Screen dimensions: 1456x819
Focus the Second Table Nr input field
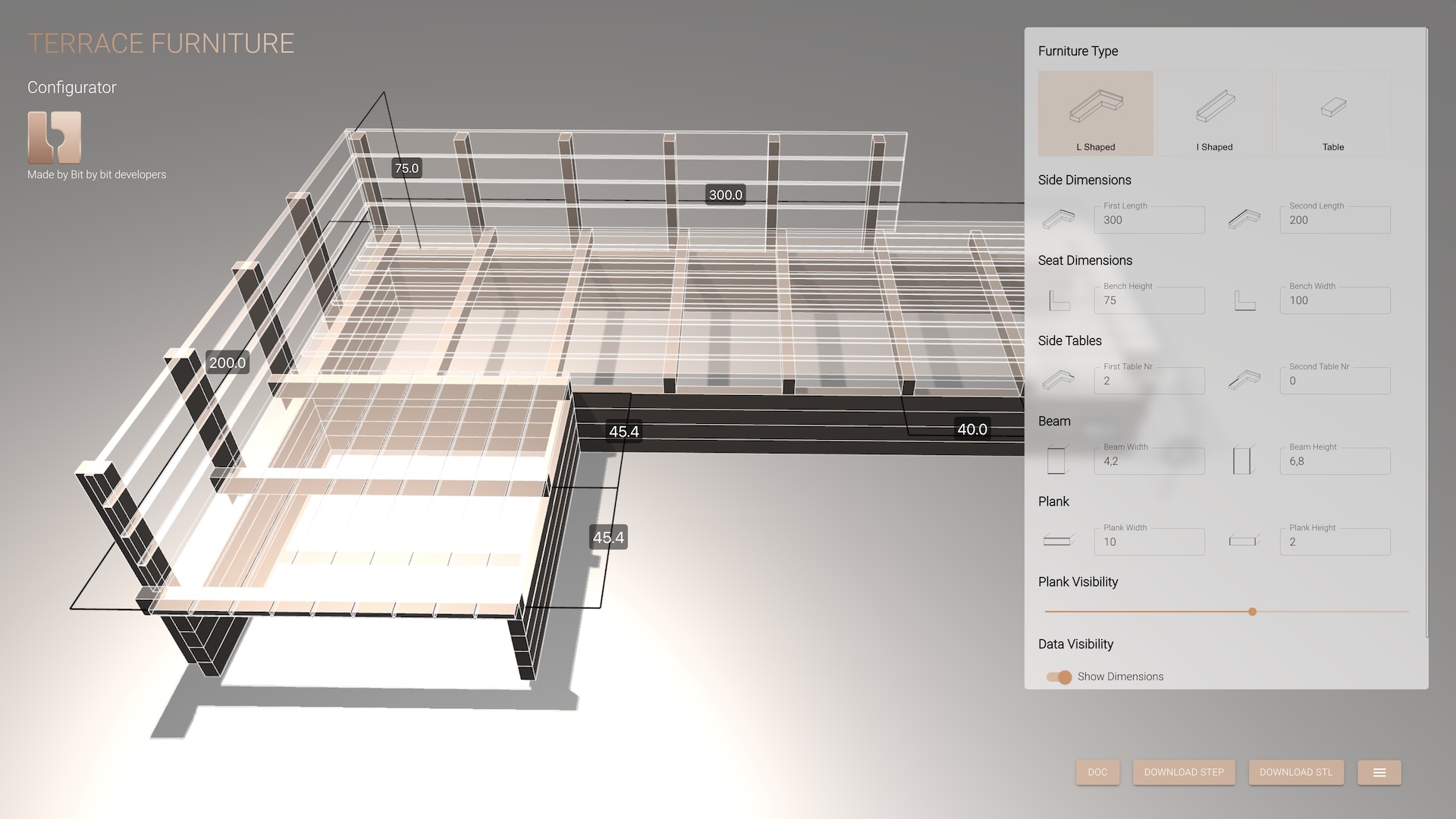tap(1335, 380)
